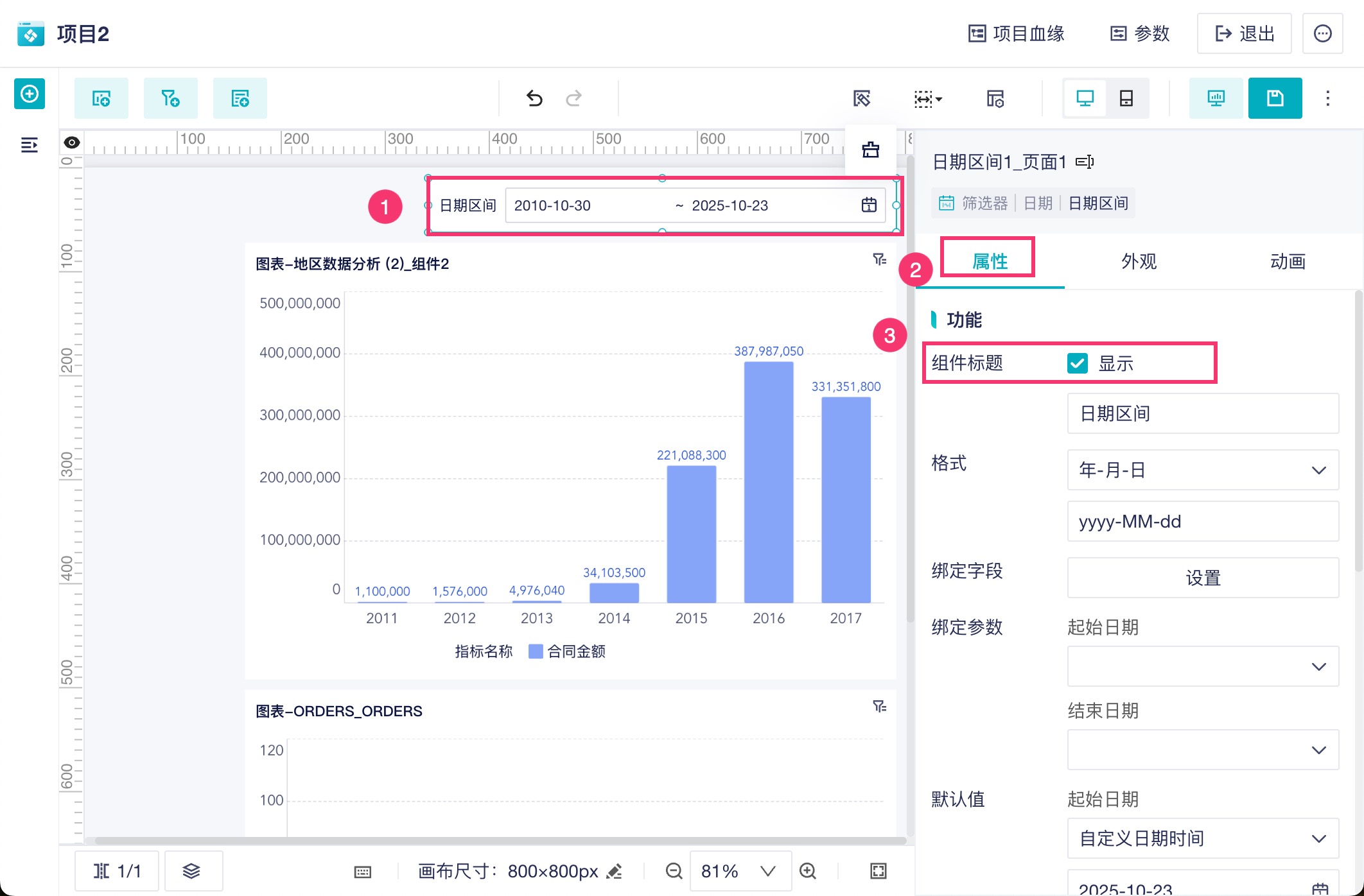Click the rename icon next to 日期区间1_页面1
Image resolution: width=1364 pixels, height=896 pixels.
[x=1085, y=162]
